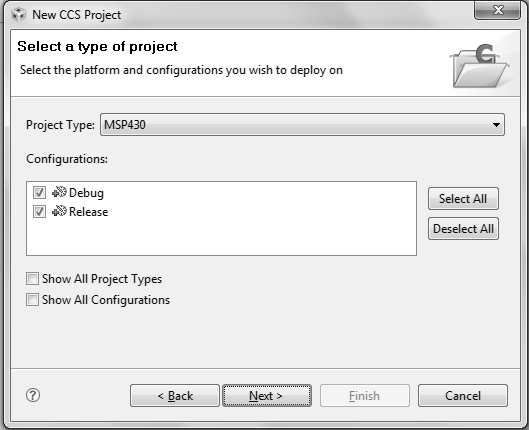Image resolution: width=529 pixels, height=430 pixels.
Task: Select the Release item in configurations list
Action: tap(88, 212)
